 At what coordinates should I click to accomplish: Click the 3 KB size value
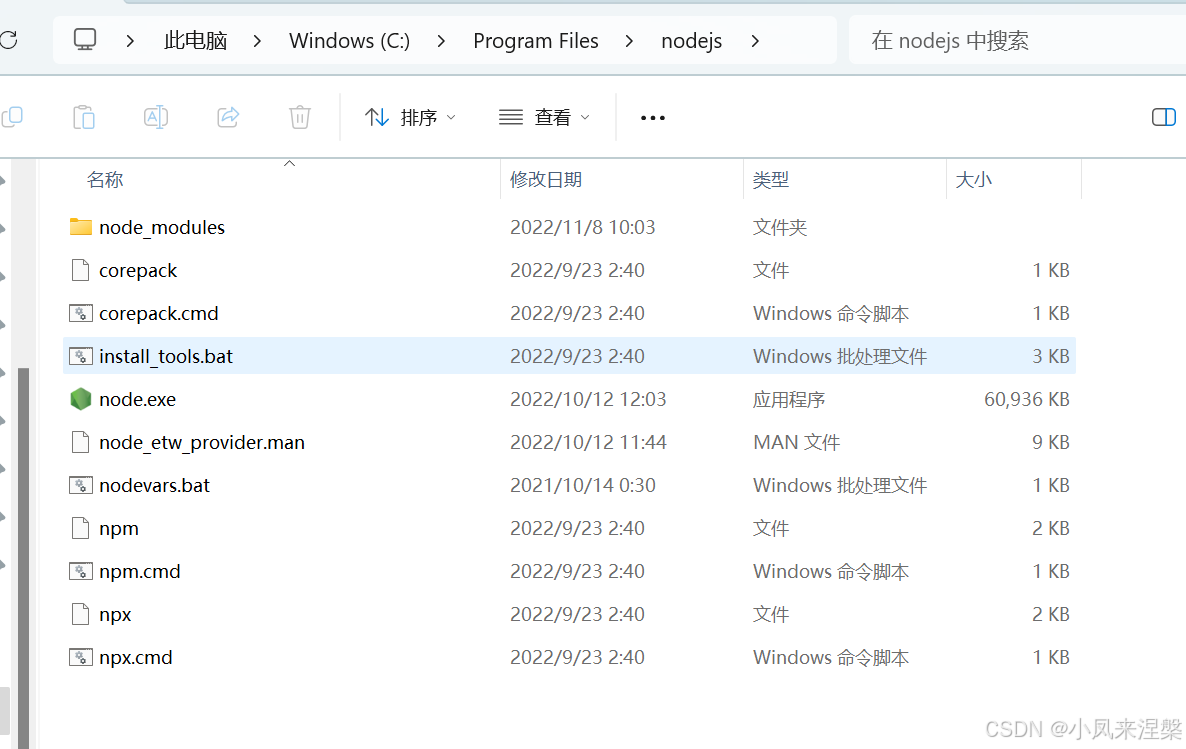1051,356
